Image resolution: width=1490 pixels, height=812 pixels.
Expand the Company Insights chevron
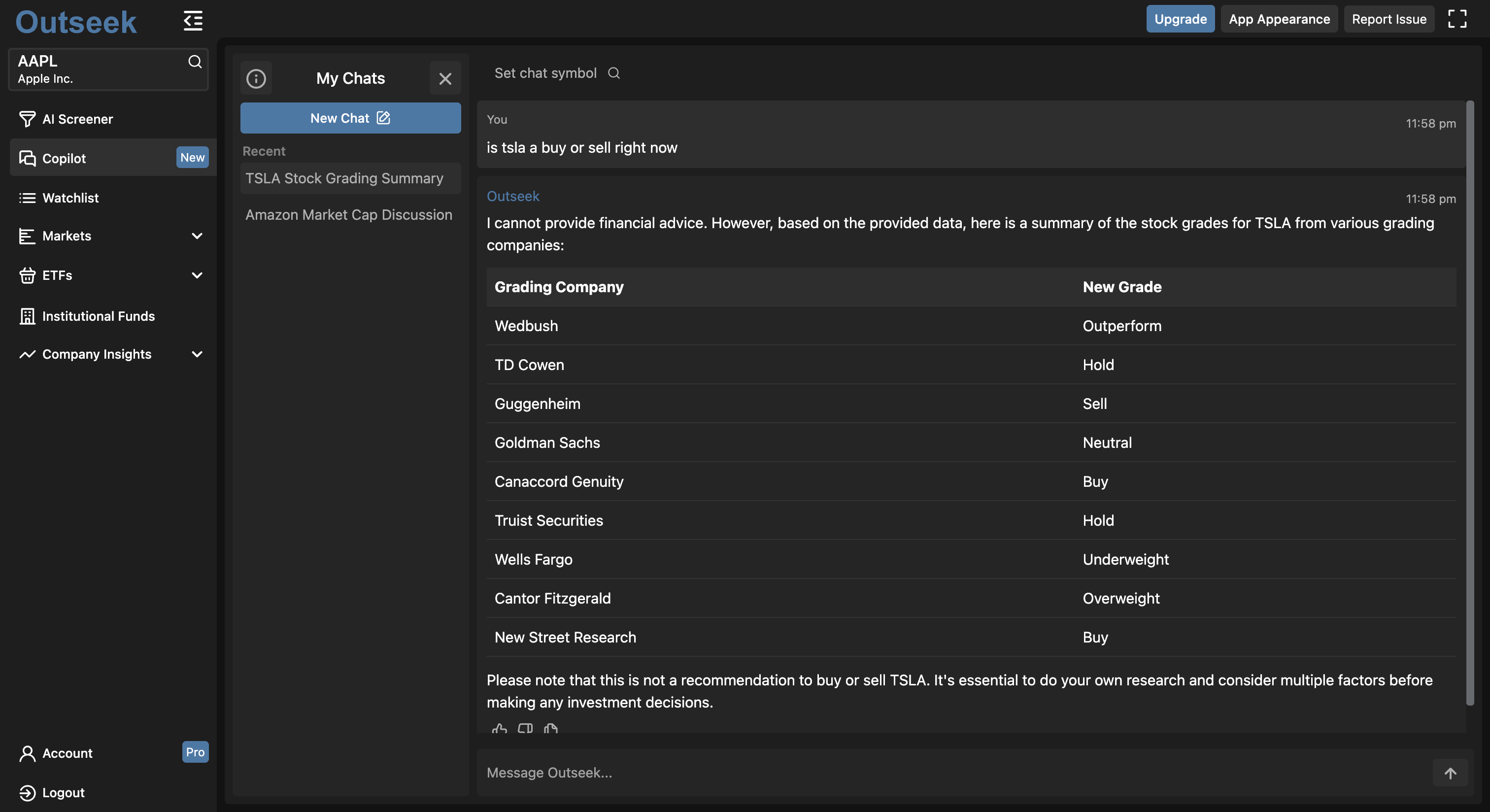[x=197, y=354]
